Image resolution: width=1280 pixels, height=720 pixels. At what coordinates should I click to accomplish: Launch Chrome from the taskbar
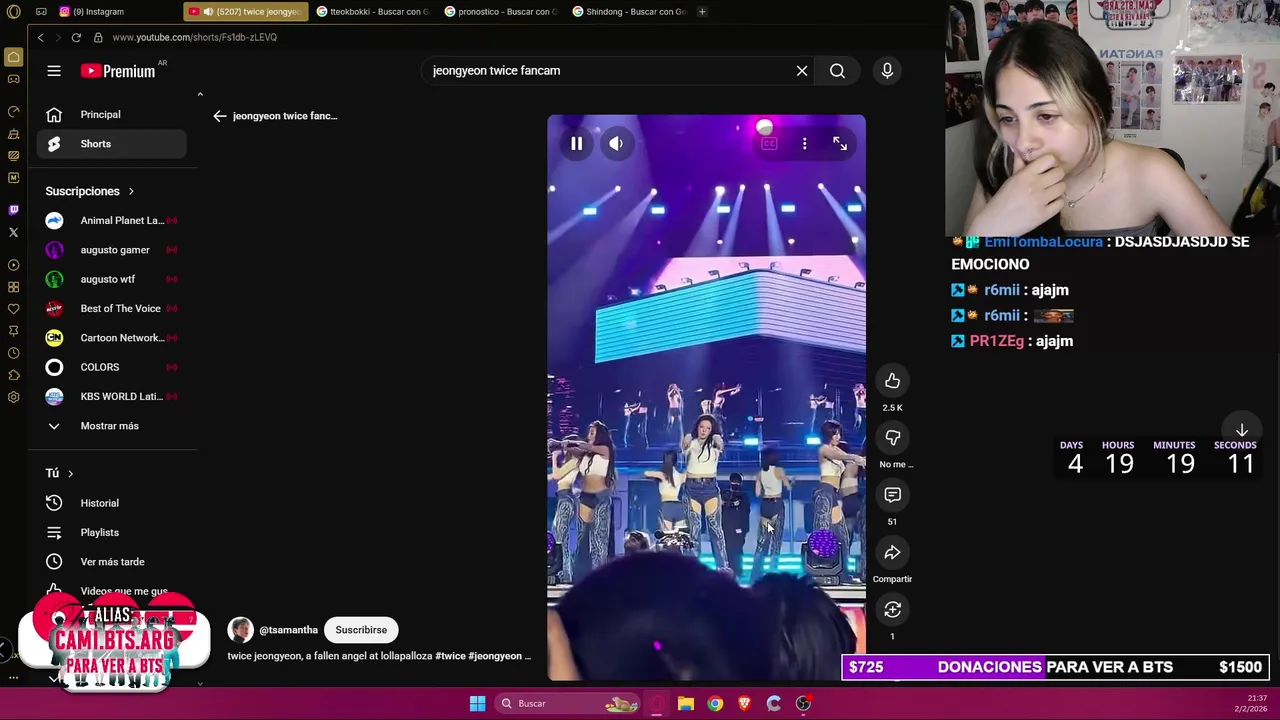[715, 704]
